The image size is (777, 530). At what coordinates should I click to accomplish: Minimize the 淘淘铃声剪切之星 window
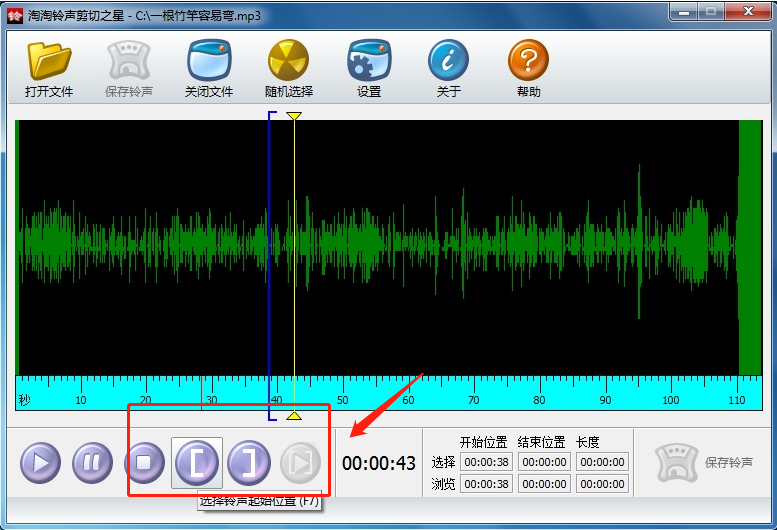684,11
